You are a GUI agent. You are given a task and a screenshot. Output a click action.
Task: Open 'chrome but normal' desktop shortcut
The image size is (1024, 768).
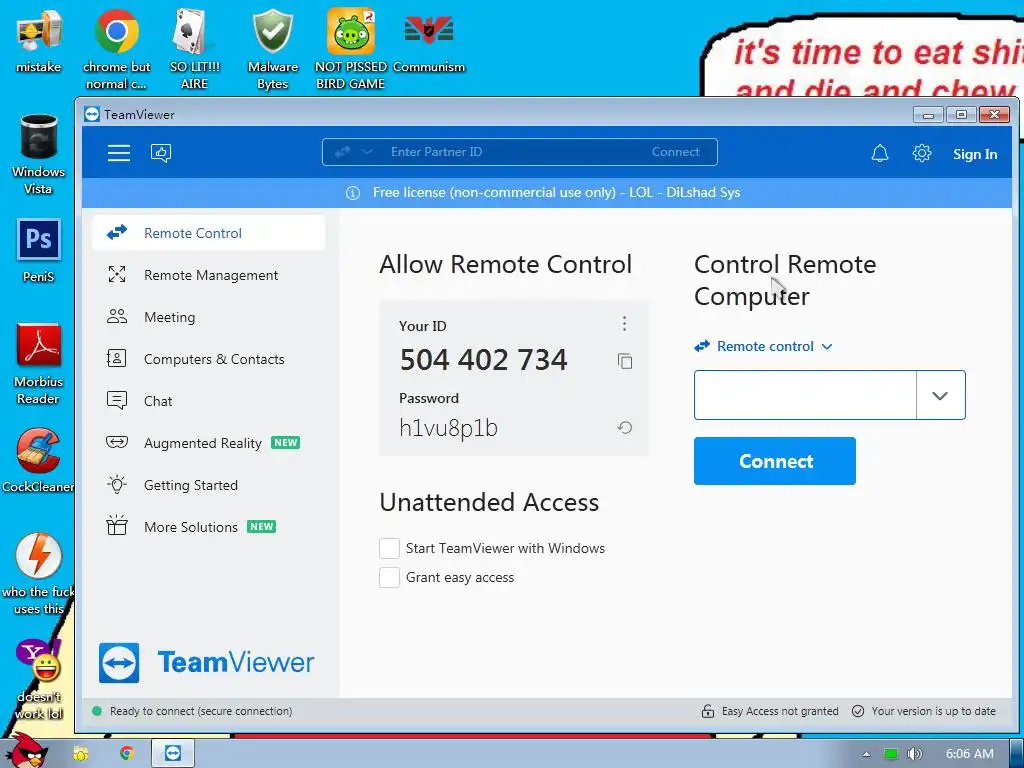tap(116, 49)
